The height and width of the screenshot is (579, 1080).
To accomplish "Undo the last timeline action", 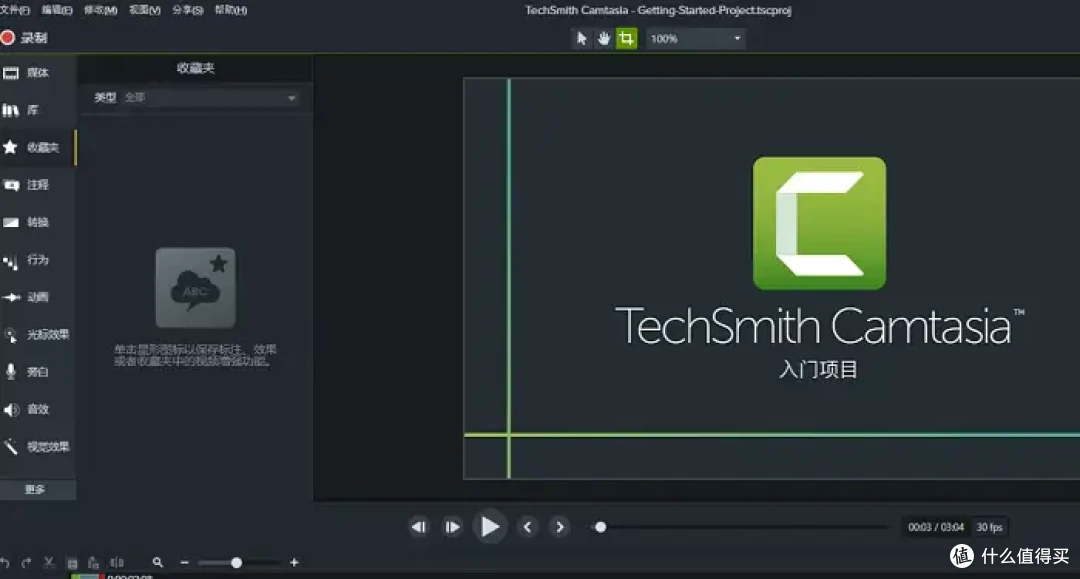I will click(x=5, y=562).
